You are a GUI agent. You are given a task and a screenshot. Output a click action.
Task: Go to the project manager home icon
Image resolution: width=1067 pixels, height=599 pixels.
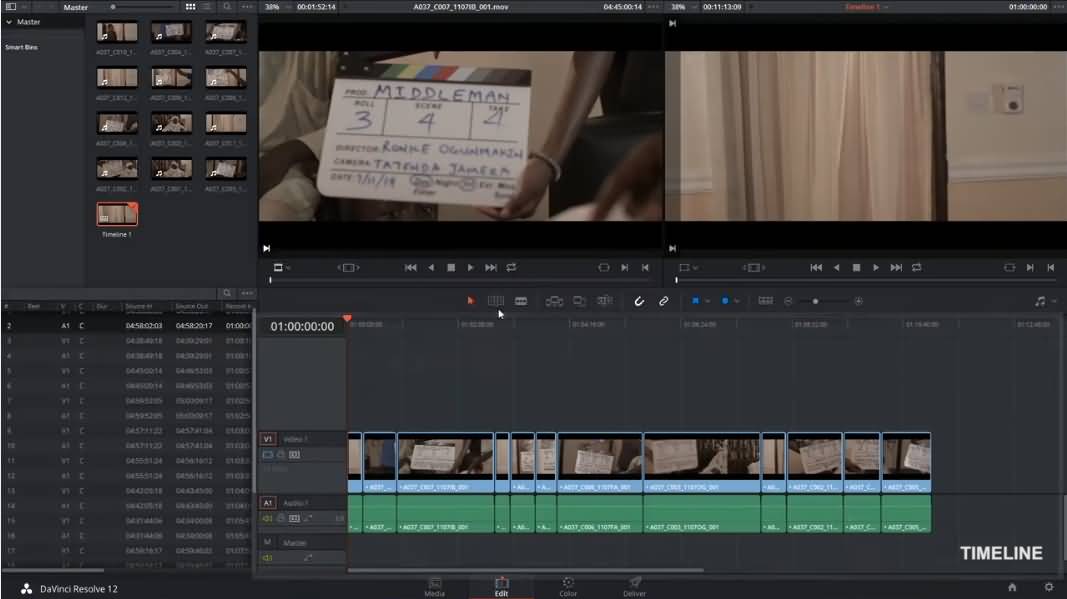1012,587
